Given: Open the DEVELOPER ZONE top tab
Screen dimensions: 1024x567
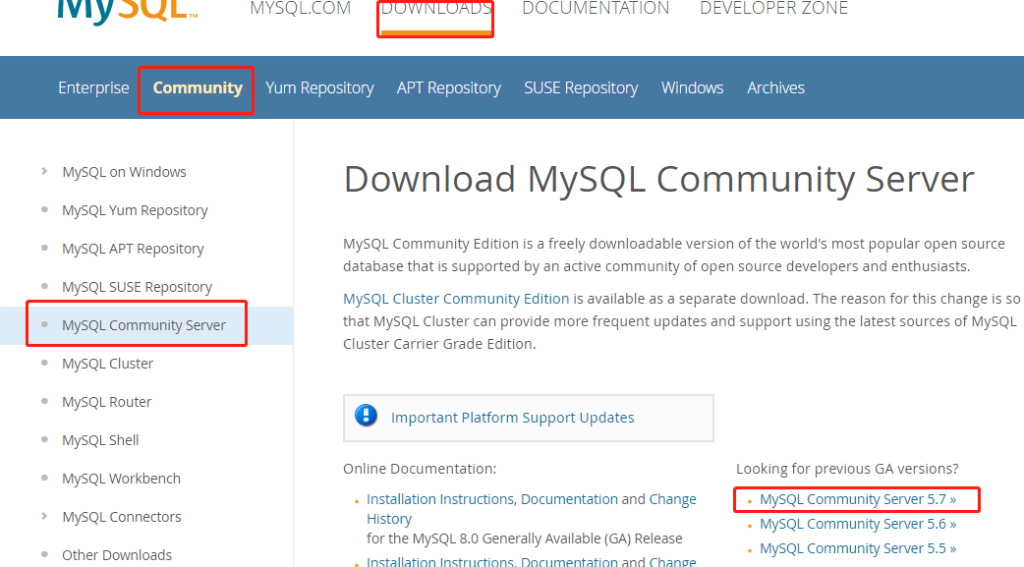Looking at the screenshot, I should (774, 8).
